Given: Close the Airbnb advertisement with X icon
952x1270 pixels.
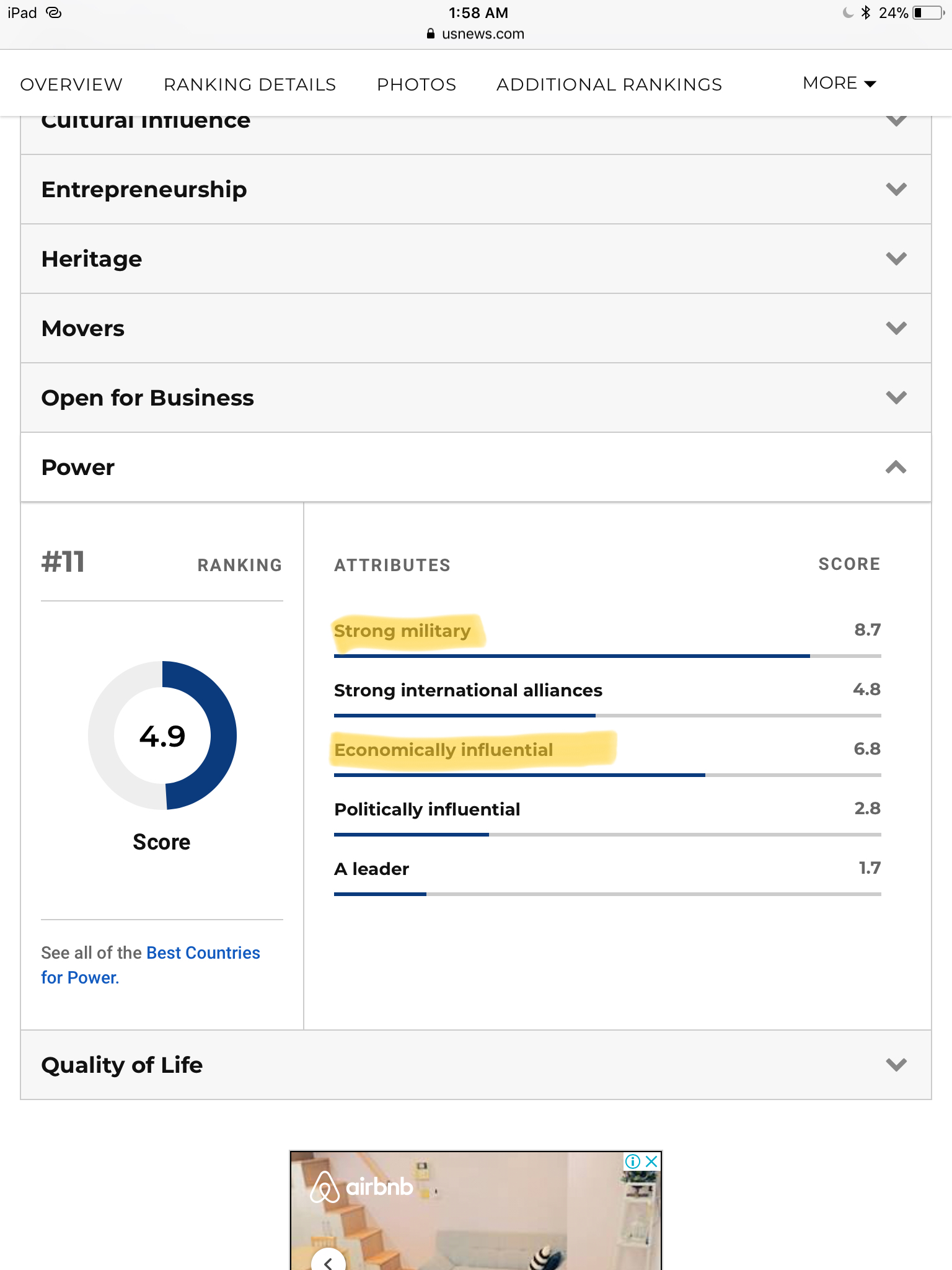Looking at the screenshot, I should [651, 1161].
